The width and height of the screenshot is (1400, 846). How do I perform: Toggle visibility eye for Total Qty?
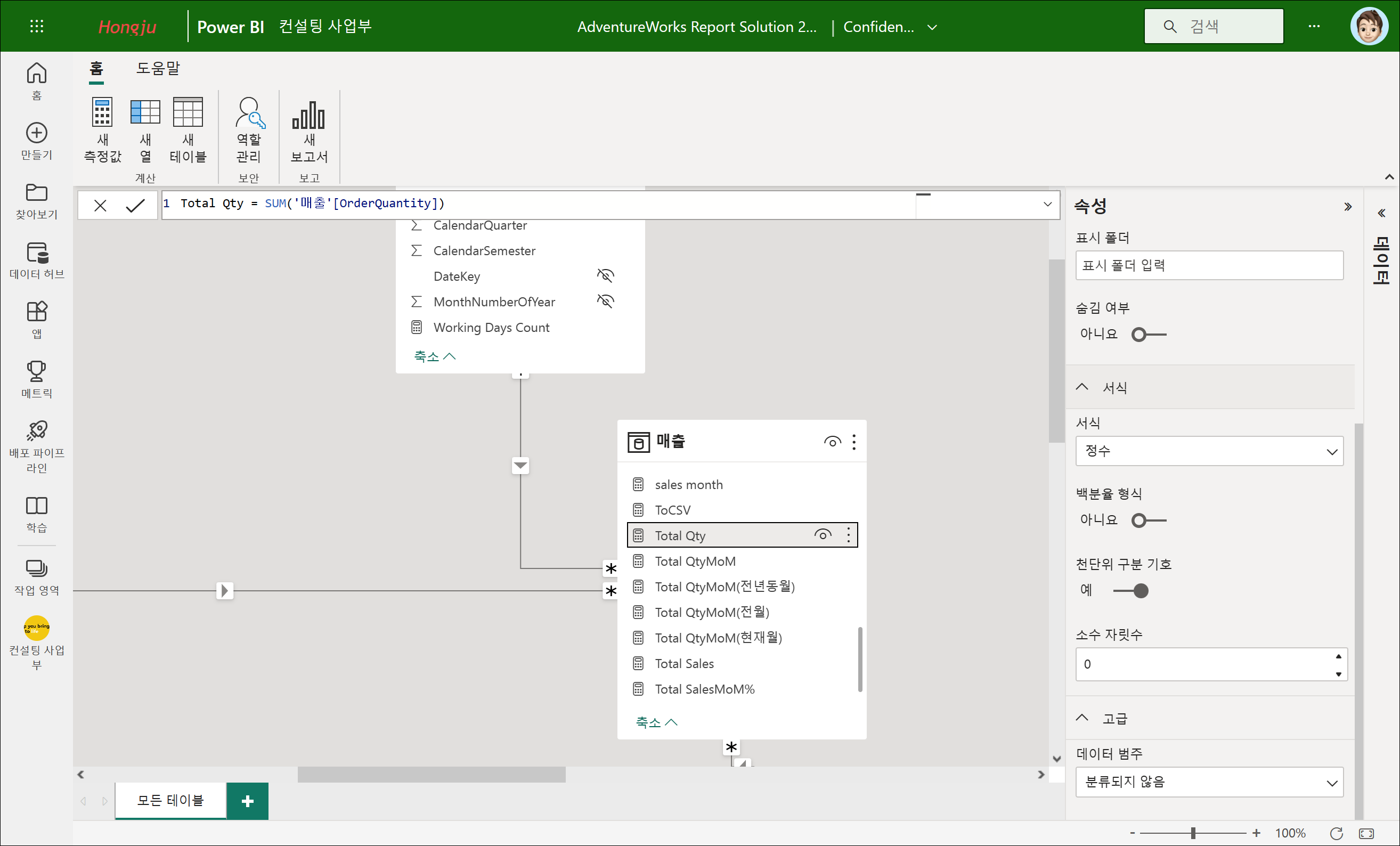point(822,535)
